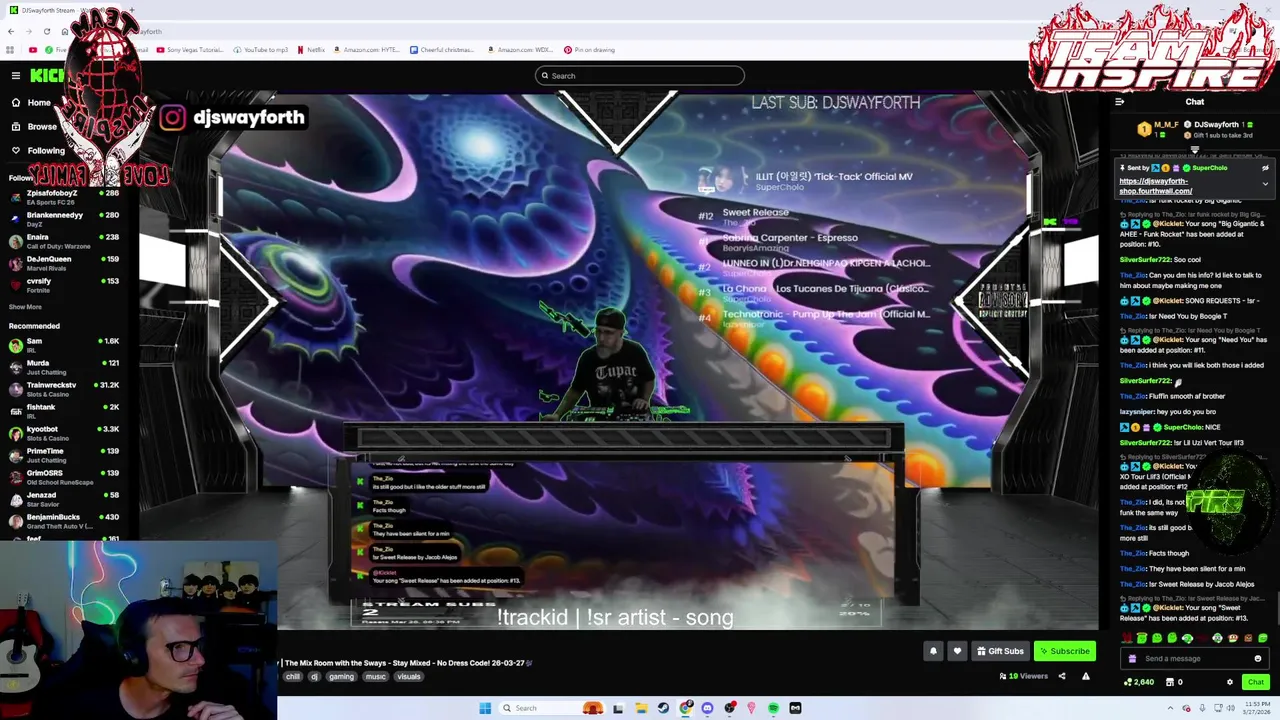Open the emoji picker in chat input
This screenshot has height=720, width=1280.
[x=1258, y=659]
